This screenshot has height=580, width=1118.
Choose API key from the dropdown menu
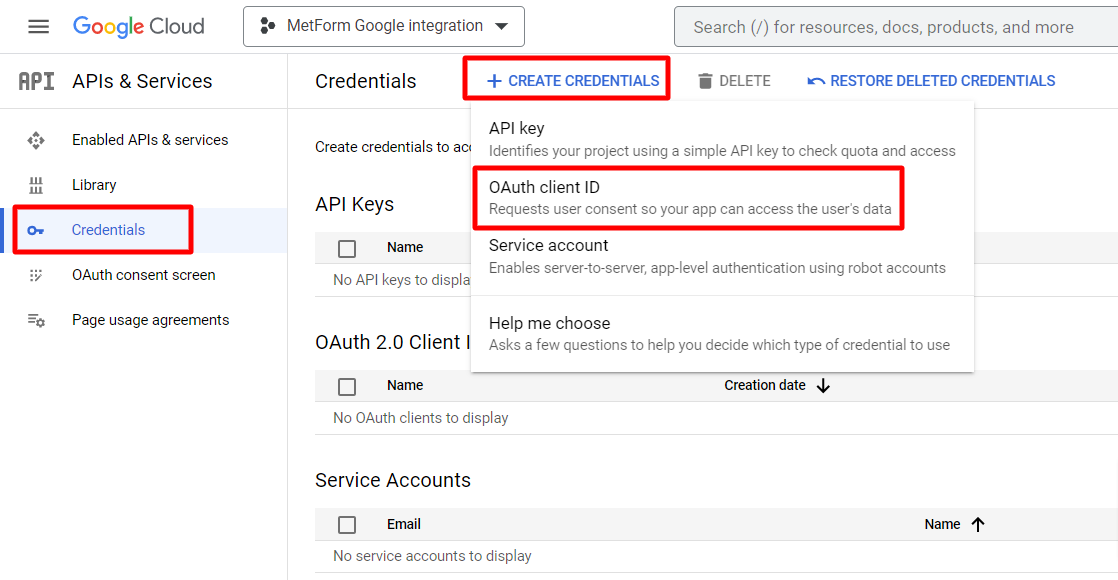(x=722, y=139)
